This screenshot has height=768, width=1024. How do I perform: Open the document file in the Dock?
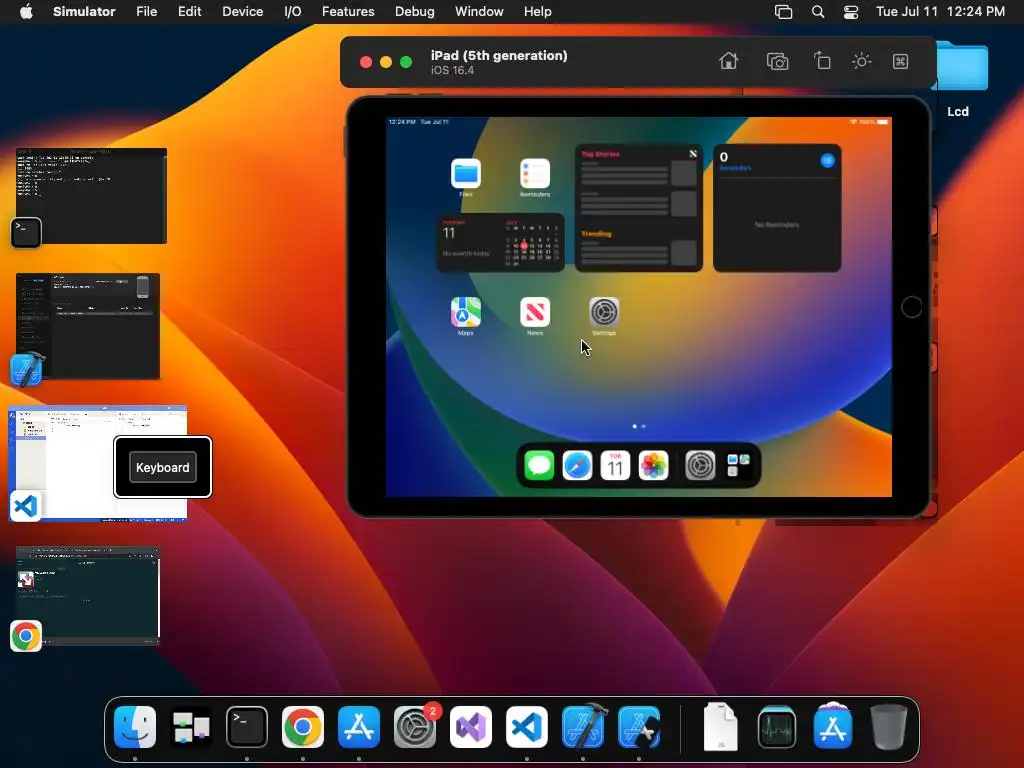click(x=720, y=727)
